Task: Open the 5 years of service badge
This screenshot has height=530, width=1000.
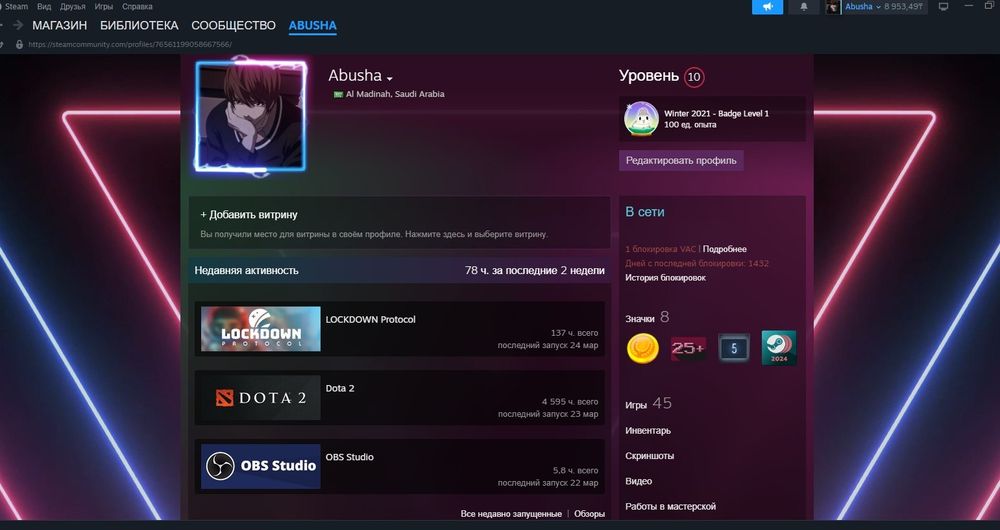Action: (x=733, y=348)
